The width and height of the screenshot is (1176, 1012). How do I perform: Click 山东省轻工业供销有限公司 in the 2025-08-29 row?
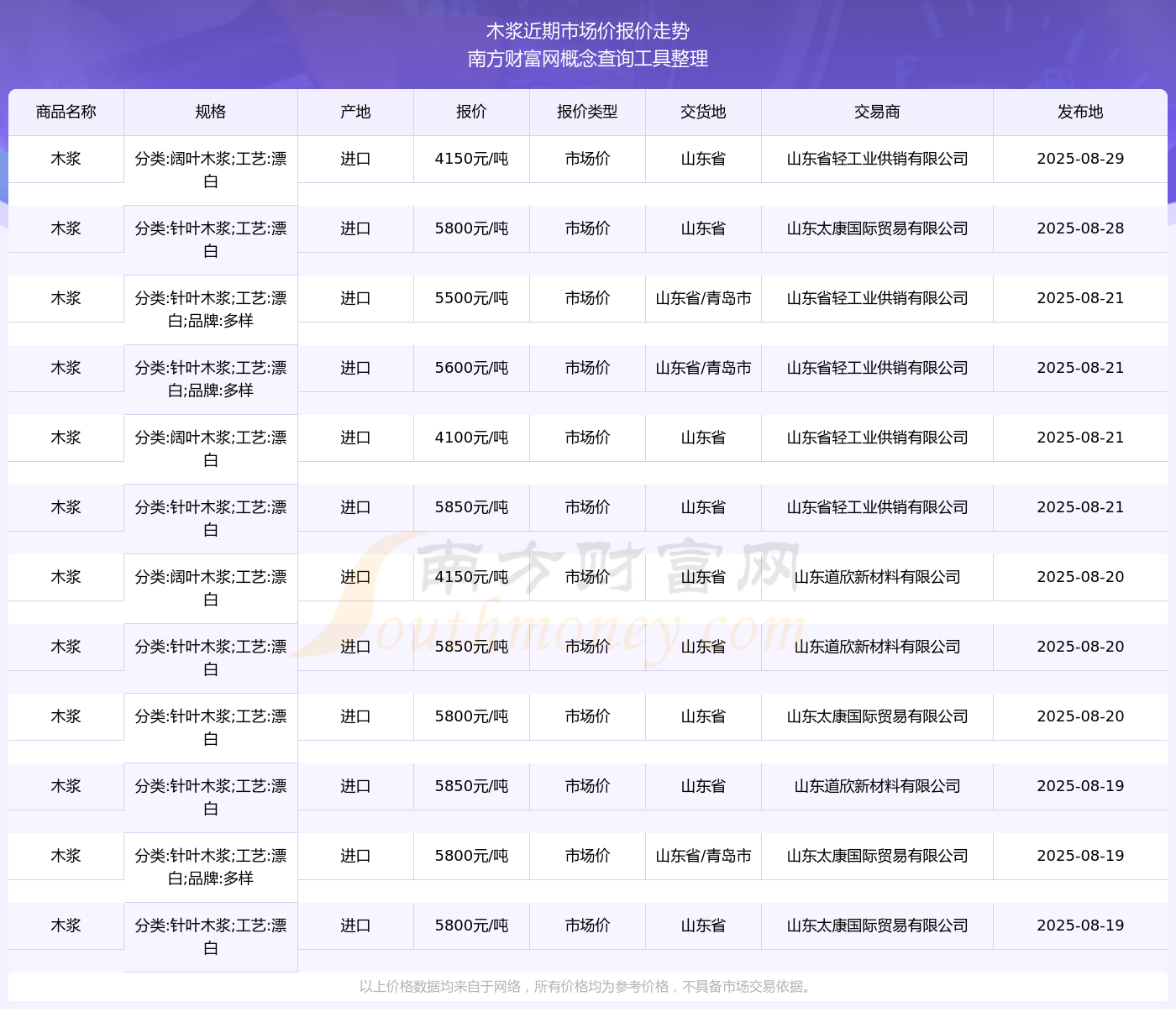pyautogui.click(x=877, y=159)
